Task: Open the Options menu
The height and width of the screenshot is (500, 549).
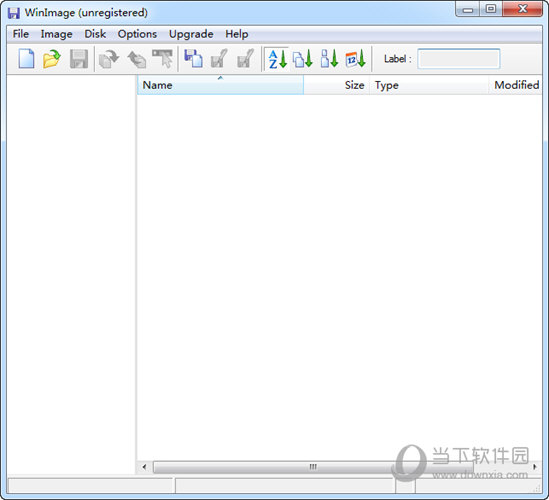Action: click(137, 34)
